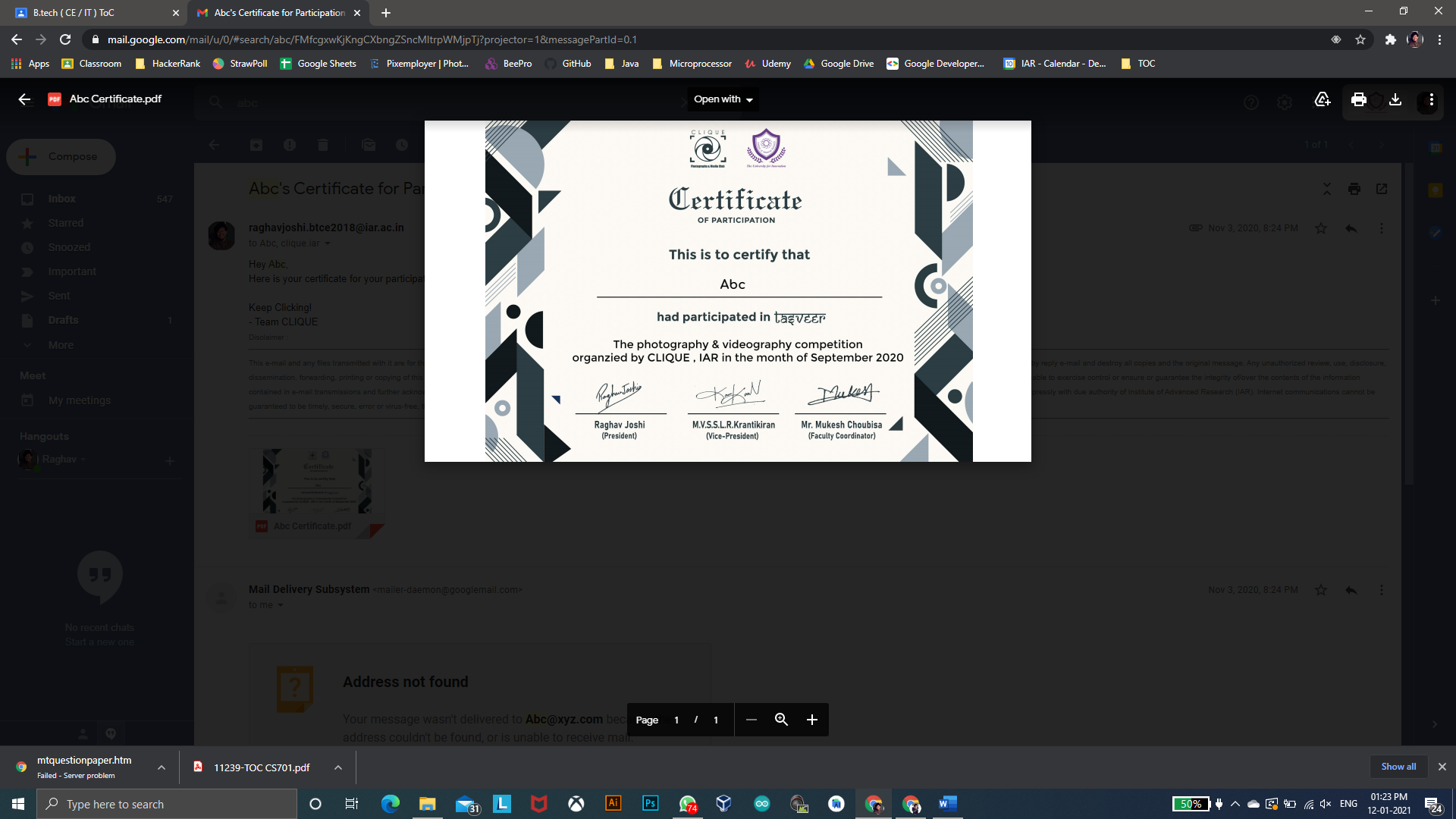Bookmark this page with star icon
Screen dimensions: 1456x819
tap(1360, 39)
